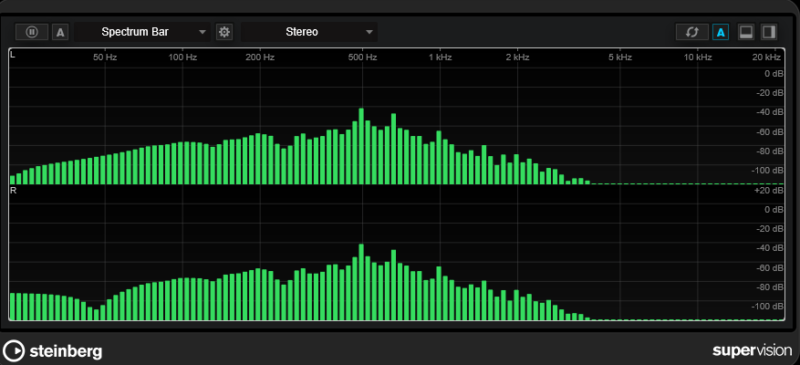
Task: Pause the spectrum measurement
Action: 32,32
